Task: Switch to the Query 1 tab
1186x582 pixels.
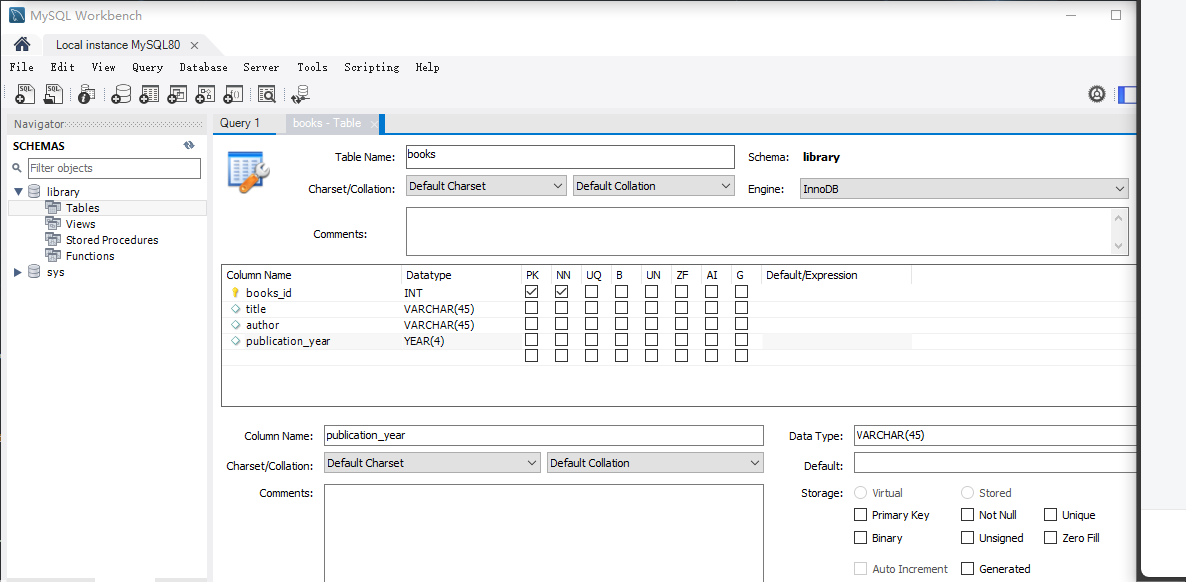Action: 240,123
